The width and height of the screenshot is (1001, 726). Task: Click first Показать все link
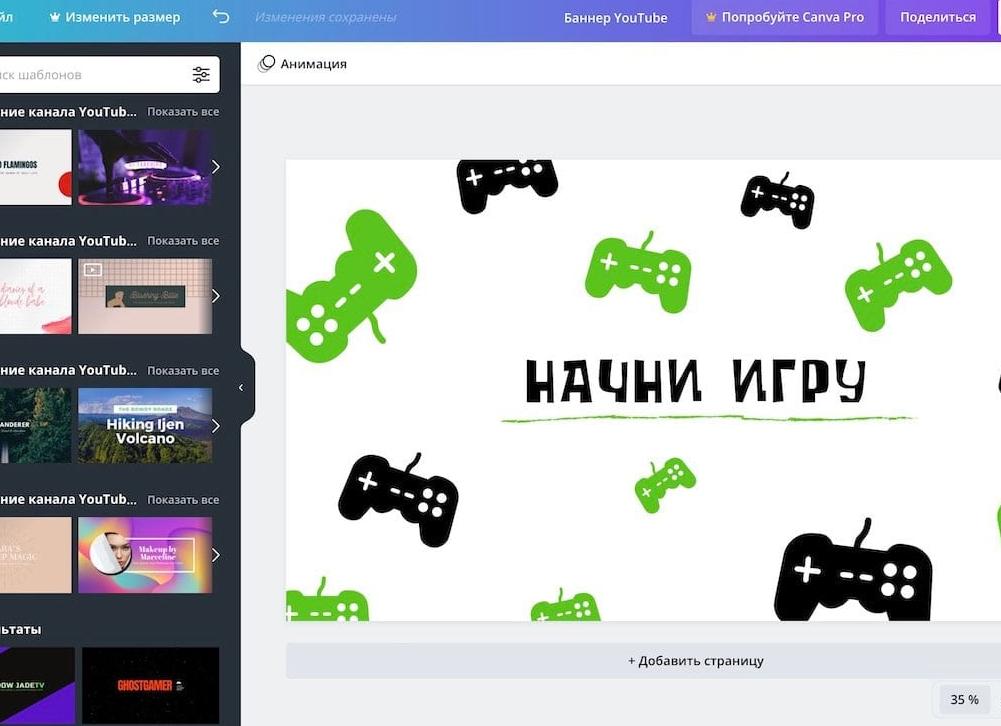click(183, 112)
